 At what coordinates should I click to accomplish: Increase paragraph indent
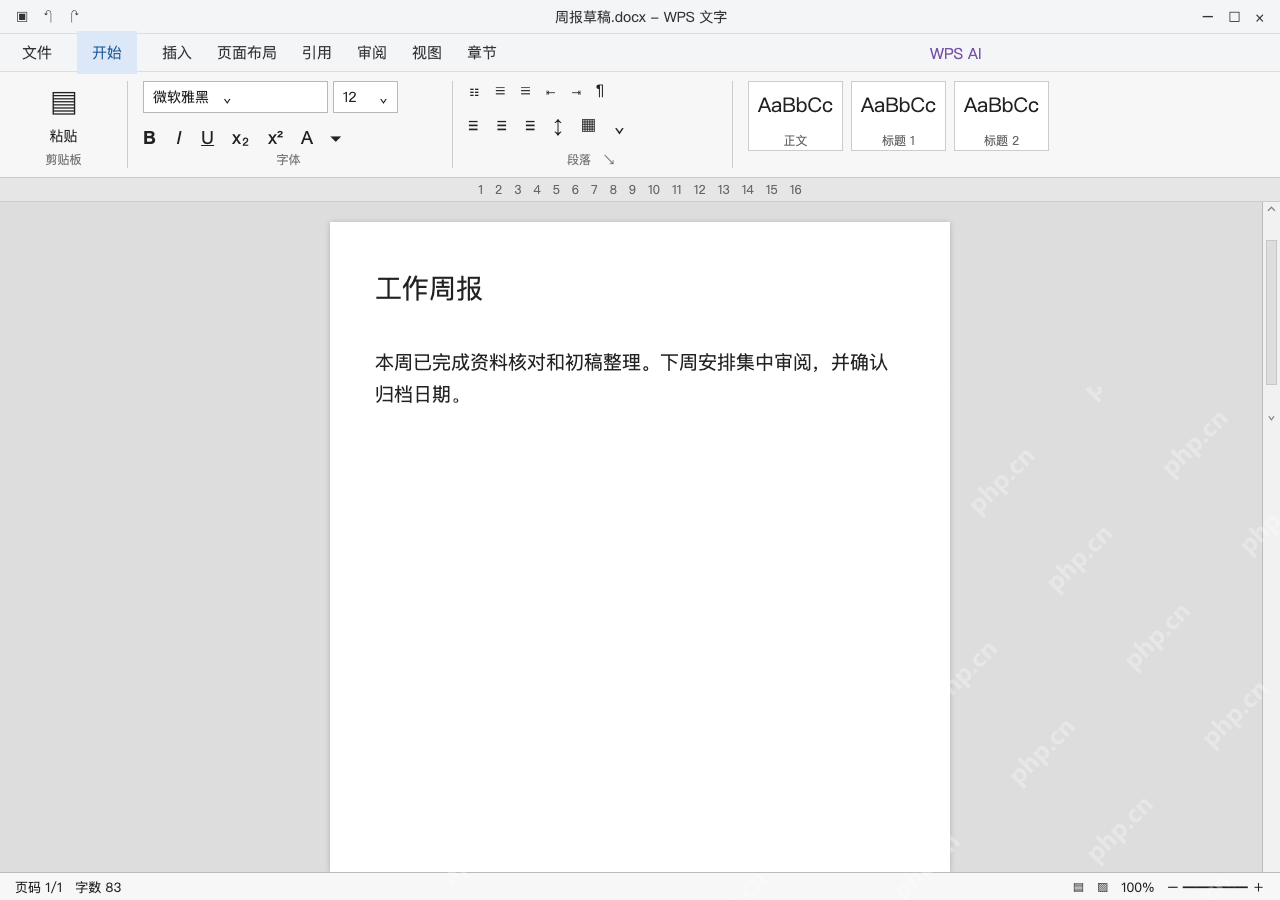point(576,92)
